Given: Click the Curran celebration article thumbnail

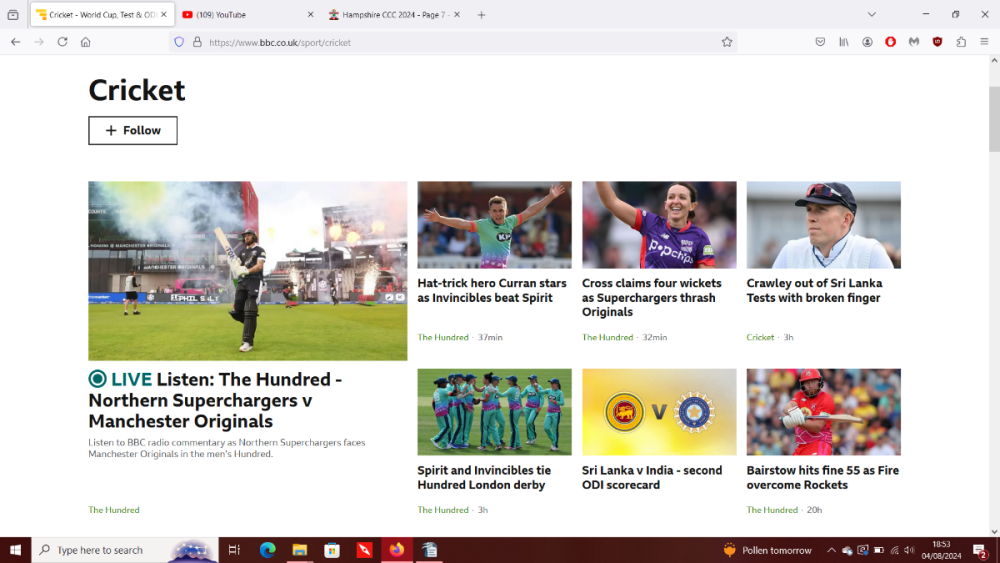Looking at the screenshot, I should click(494, 225).
